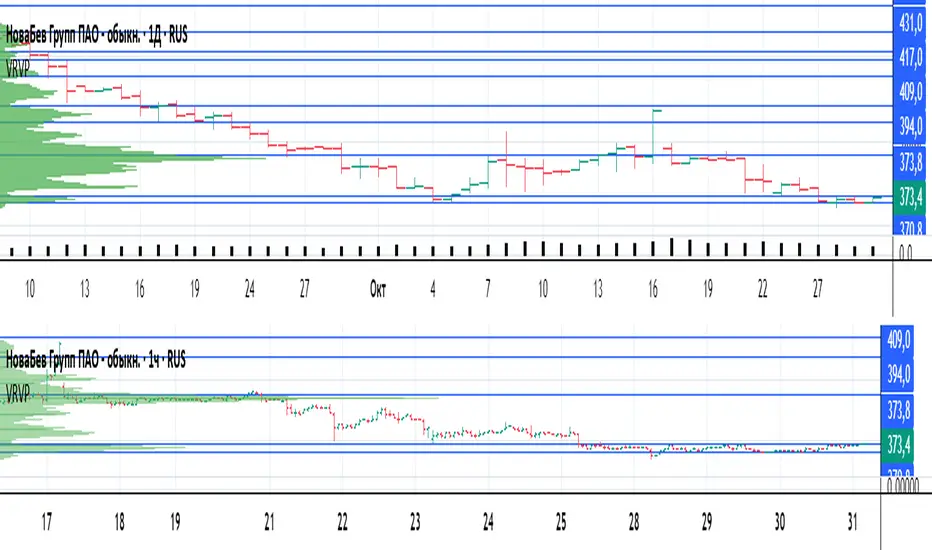The image size is (932, 550).
Task: Click date label 24 on hourly time axis
Action: tap(488, 522)
